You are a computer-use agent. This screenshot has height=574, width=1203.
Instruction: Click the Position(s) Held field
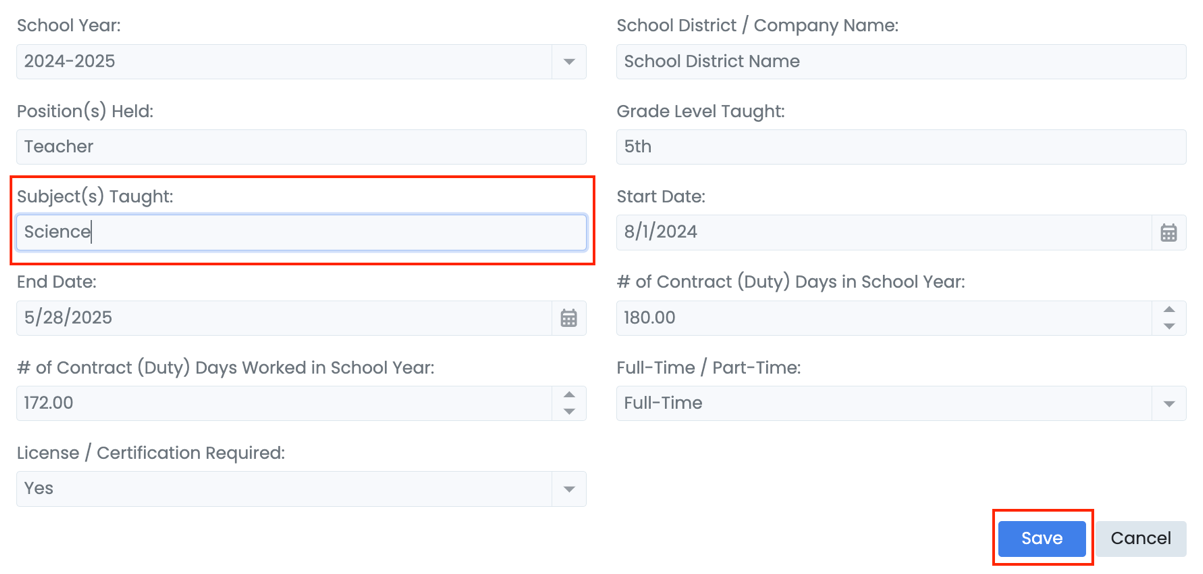[x=301, y=147]
